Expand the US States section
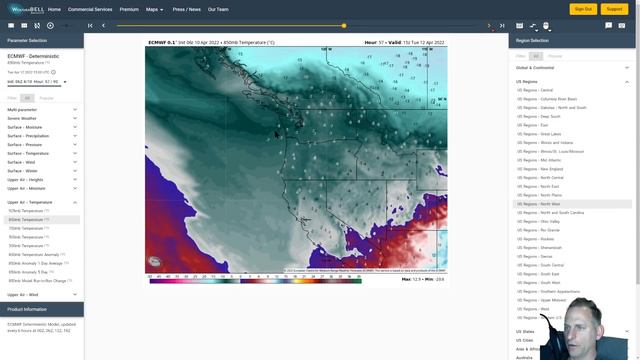 click(x=572, y=332)
